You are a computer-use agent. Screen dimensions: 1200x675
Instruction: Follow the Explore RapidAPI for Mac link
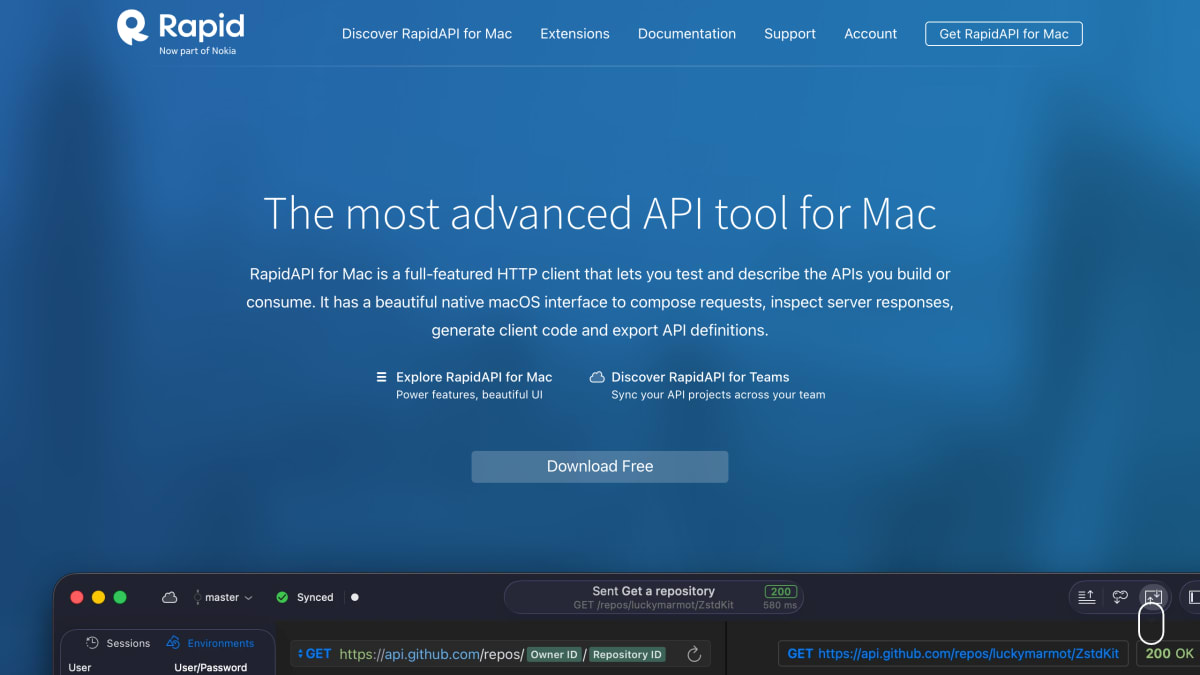(x=474, y=377)
